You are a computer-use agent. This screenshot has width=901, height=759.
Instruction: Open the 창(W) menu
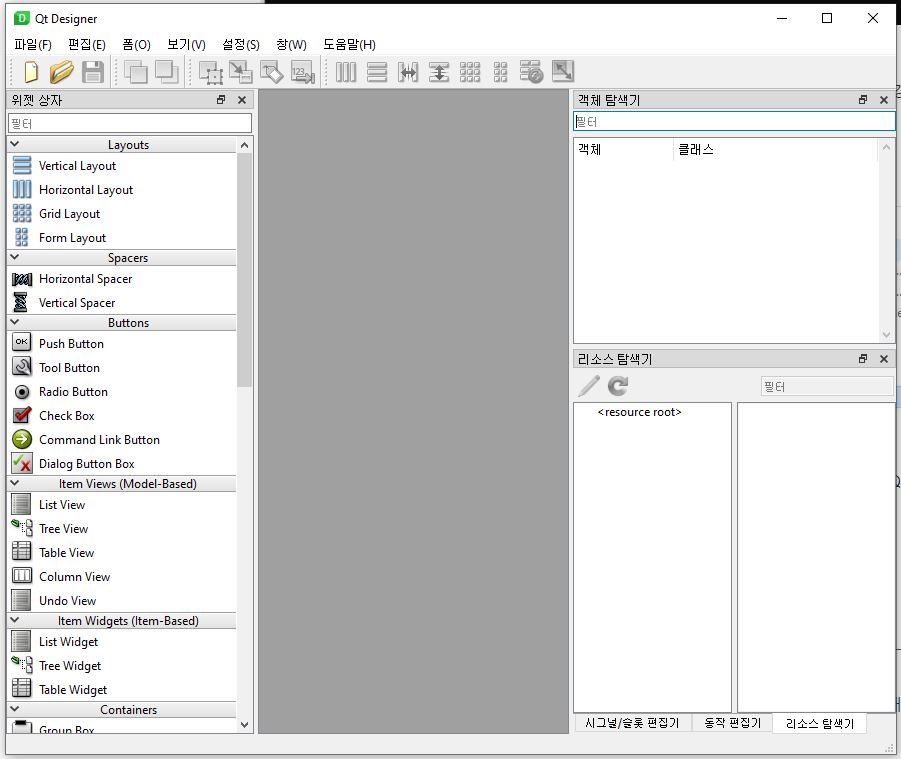[291, 44]
